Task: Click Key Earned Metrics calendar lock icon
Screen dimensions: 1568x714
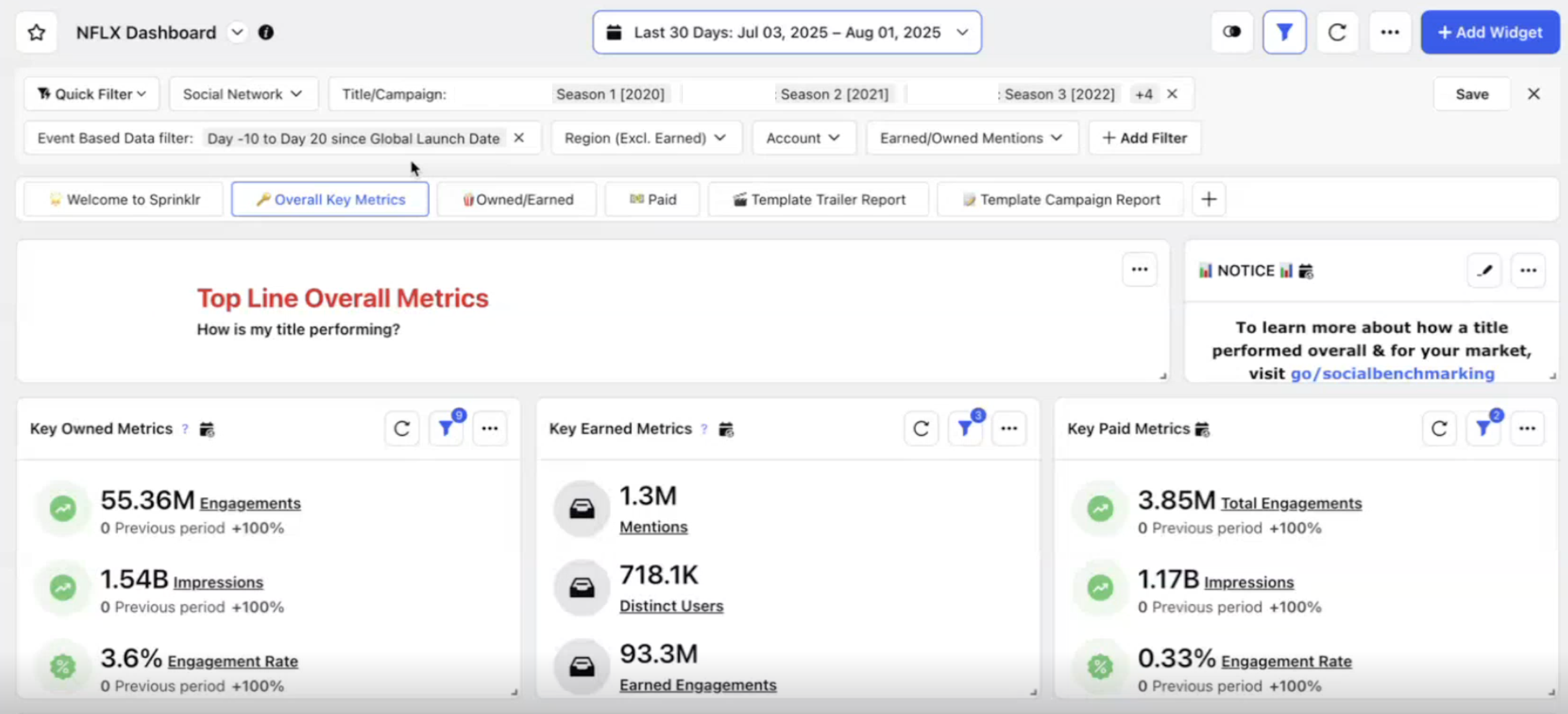Action: [x=726, y=429]
